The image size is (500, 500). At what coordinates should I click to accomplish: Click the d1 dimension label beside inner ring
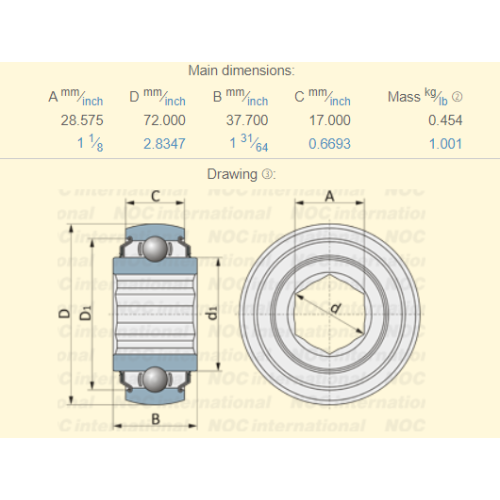[212, 313]
